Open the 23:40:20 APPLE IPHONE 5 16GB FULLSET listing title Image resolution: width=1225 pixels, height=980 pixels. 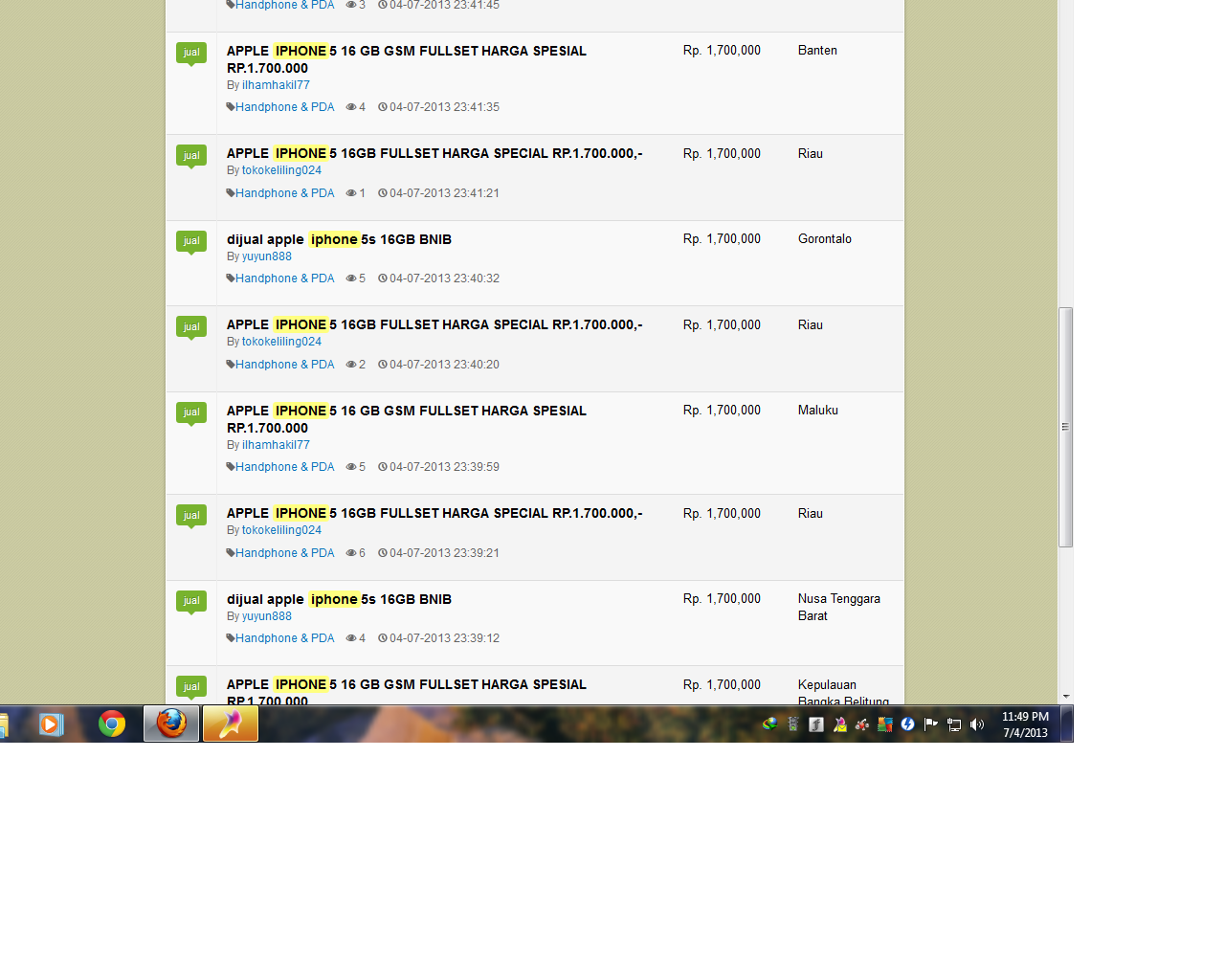[434, 324]
